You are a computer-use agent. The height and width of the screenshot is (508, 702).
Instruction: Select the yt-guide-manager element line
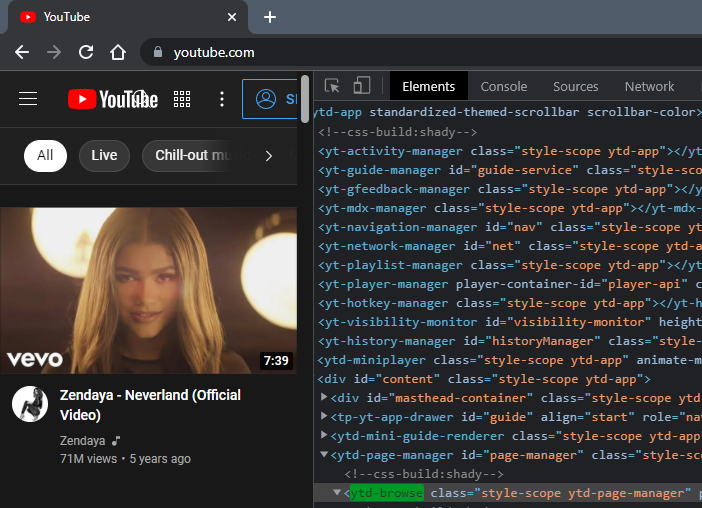508,170
